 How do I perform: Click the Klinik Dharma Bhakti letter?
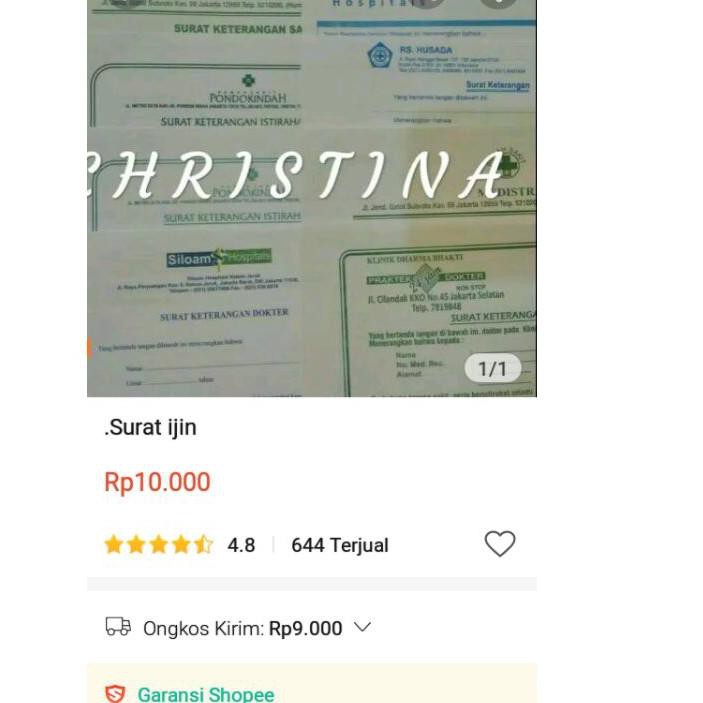pyautogui.click(x=438, y=320)
